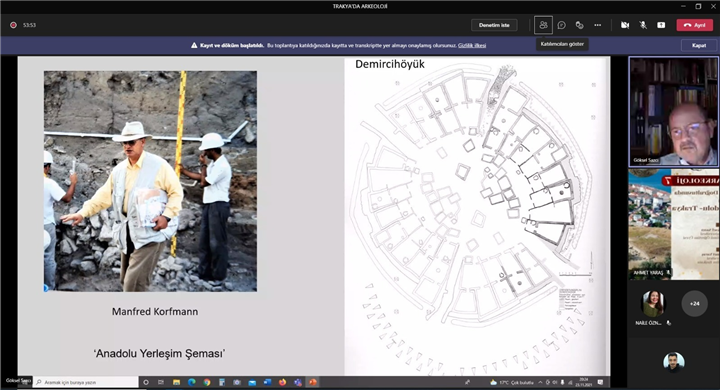Screen dimensions: 720x390
Task: Open the share content tray
Action: (661, 25)
